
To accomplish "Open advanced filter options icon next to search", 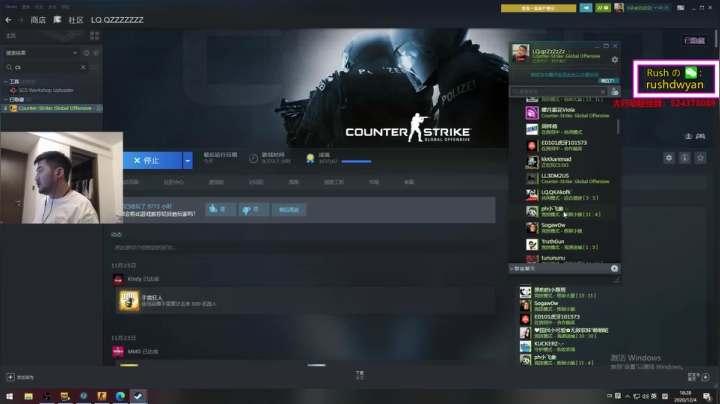I will (95, 67).
